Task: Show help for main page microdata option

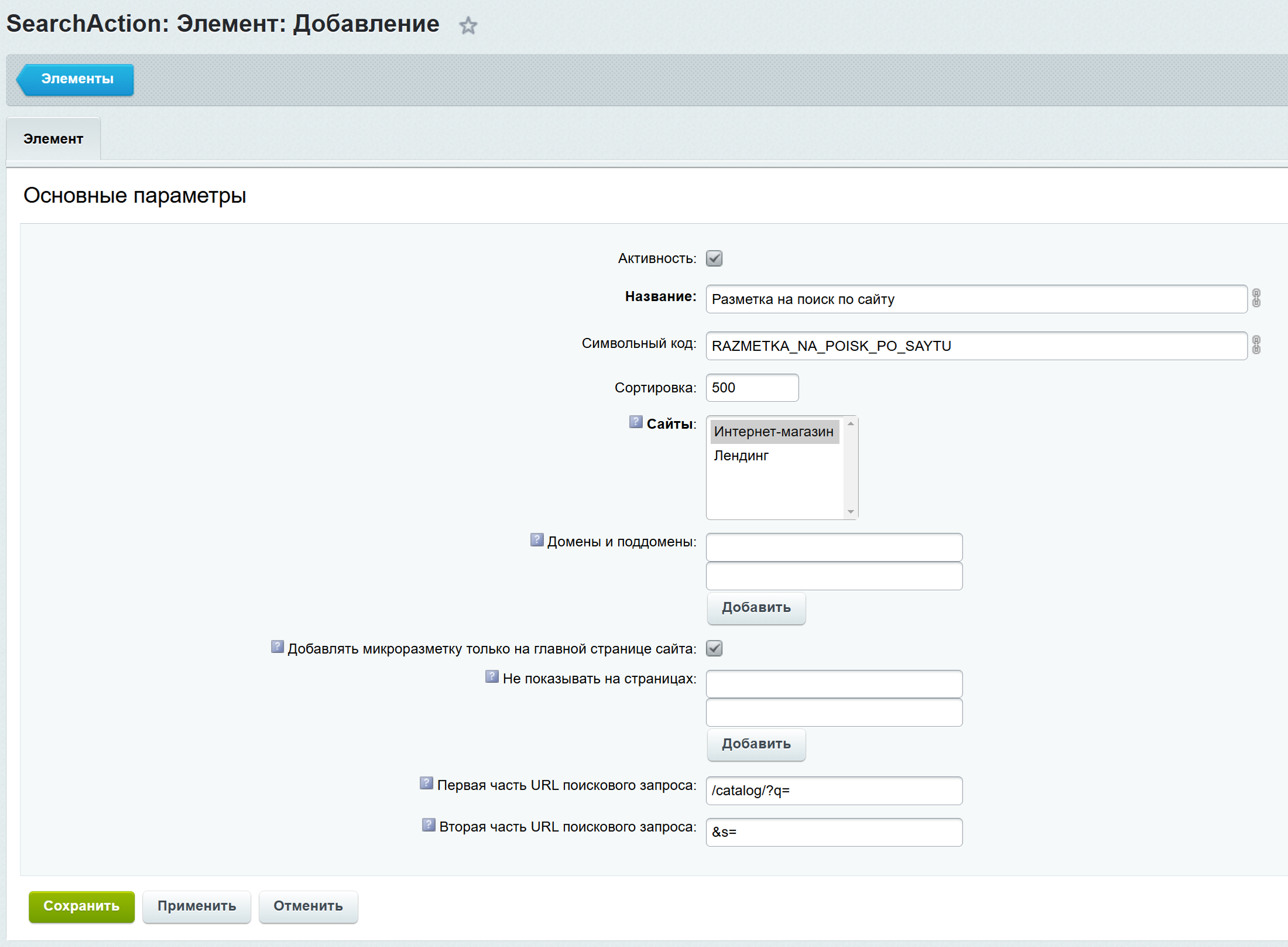Action: pyautogui.click(x=277, y=647)
